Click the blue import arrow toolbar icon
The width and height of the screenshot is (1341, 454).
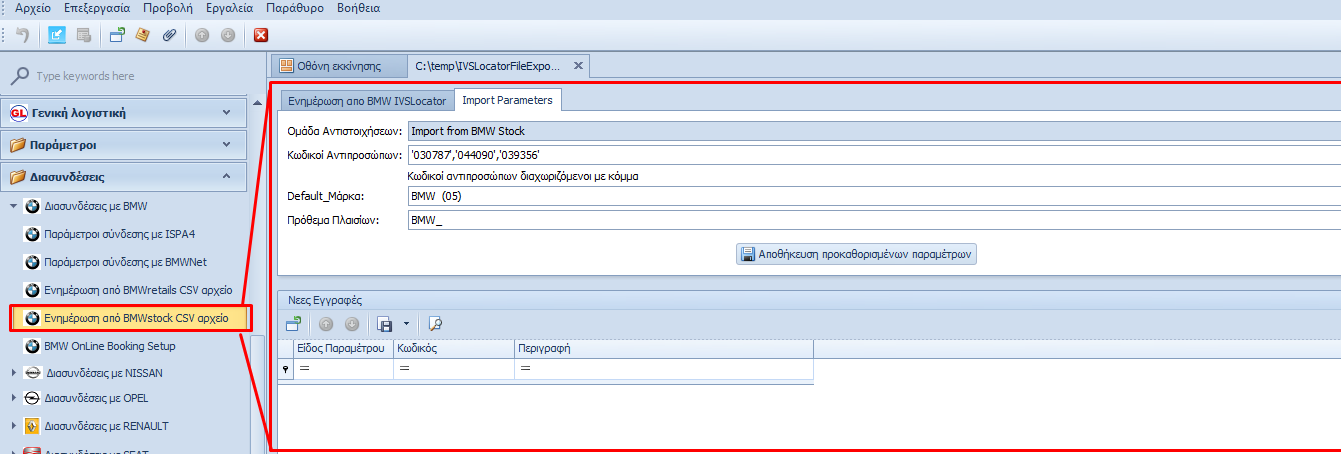tap(58, 35)
